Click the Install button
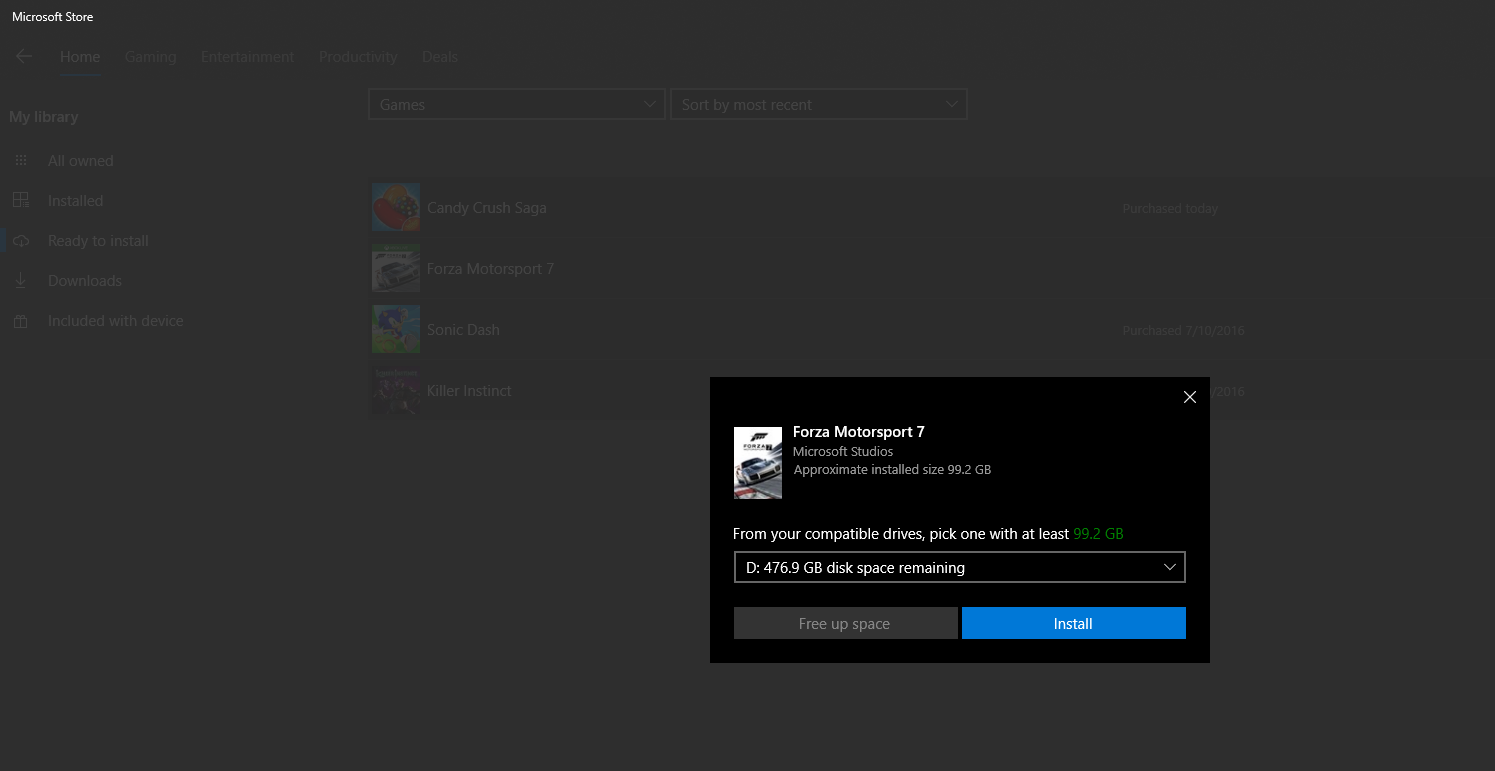 [x=1074, y=623]
